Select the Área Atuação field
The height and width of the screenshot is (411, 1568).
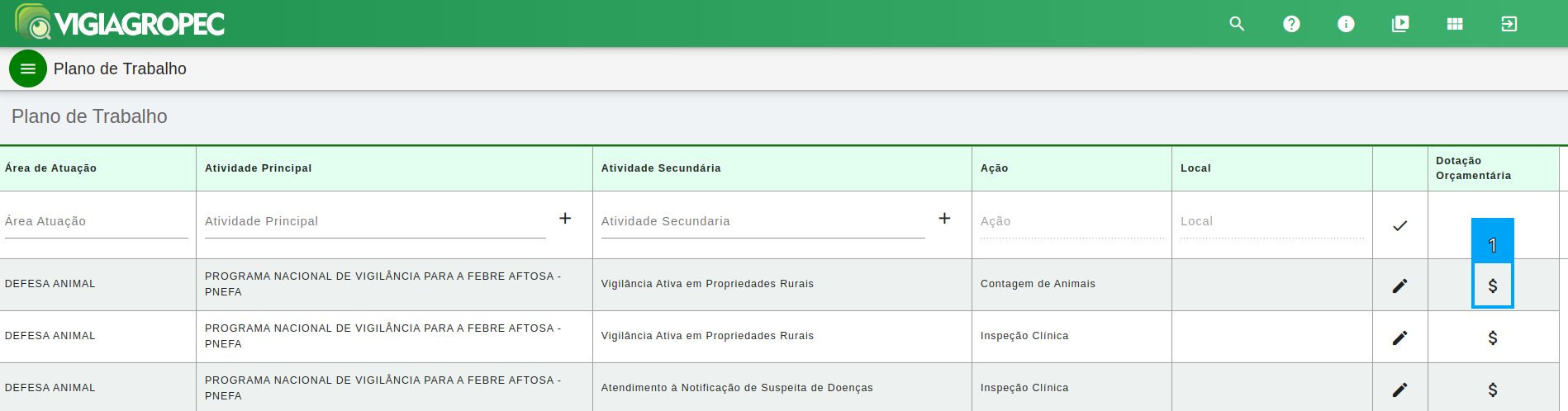(97, 221)
